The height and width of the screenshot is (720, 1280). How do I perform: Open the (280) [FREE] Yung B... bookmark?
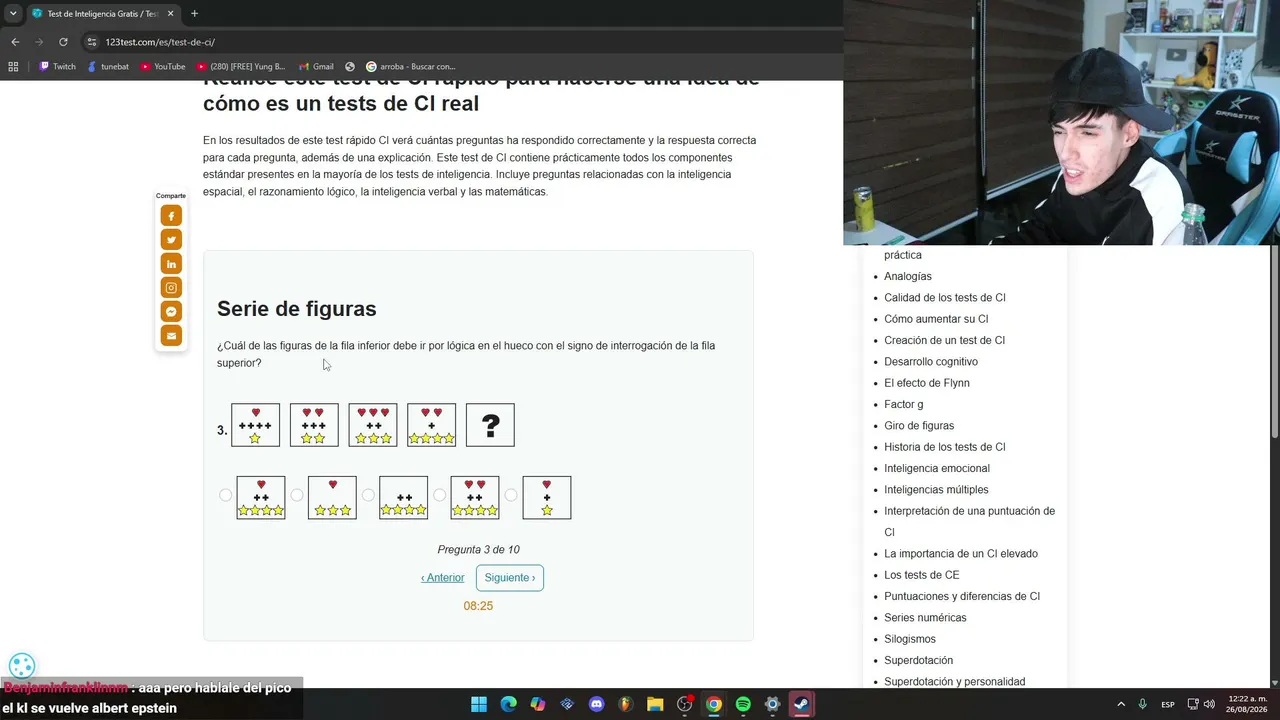(x=241, y=67)
